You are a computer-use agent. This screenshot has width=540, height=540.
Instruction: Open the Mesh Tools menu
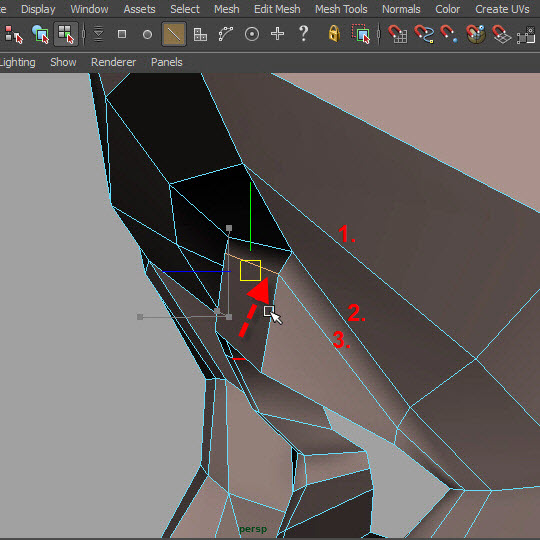click(x=341, y=9)
